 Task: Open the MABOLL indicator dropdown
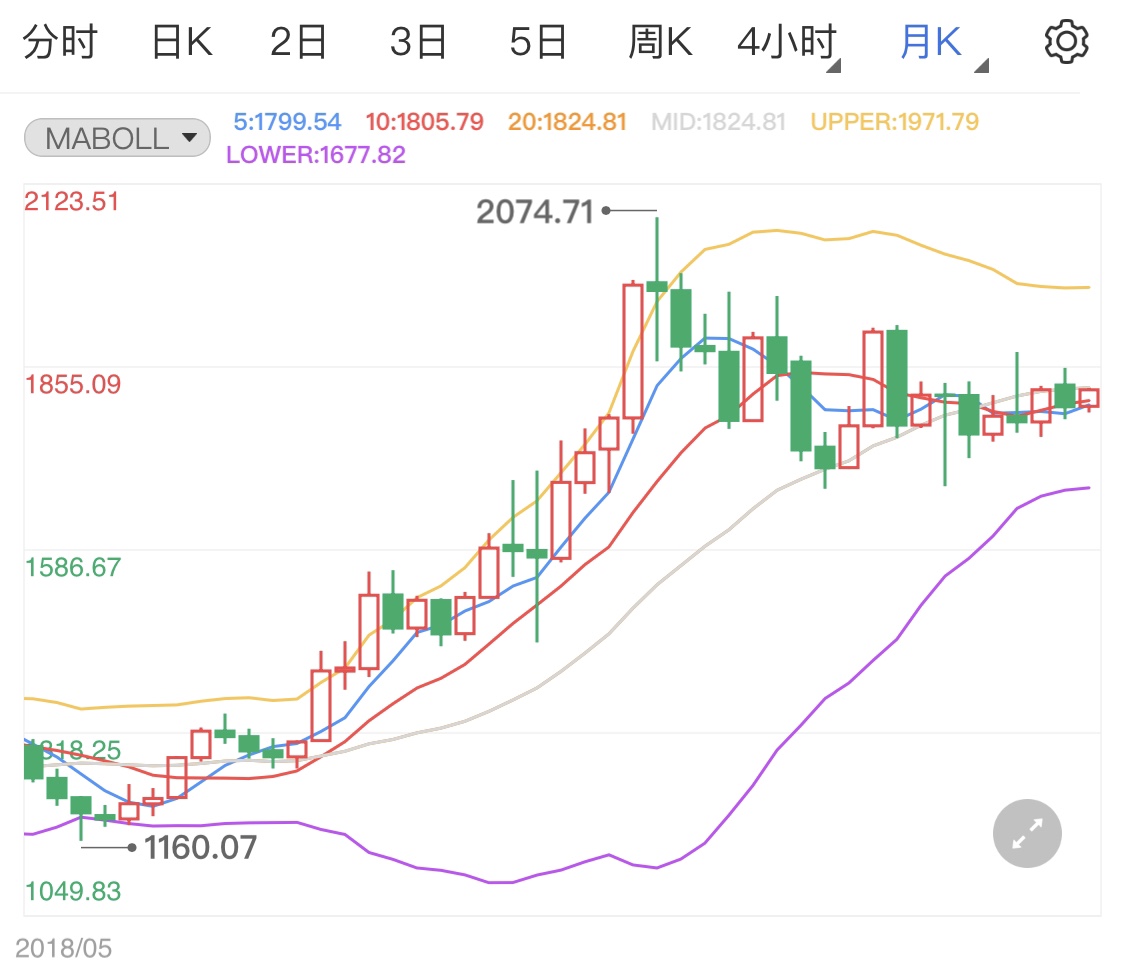tap(117, 138)
